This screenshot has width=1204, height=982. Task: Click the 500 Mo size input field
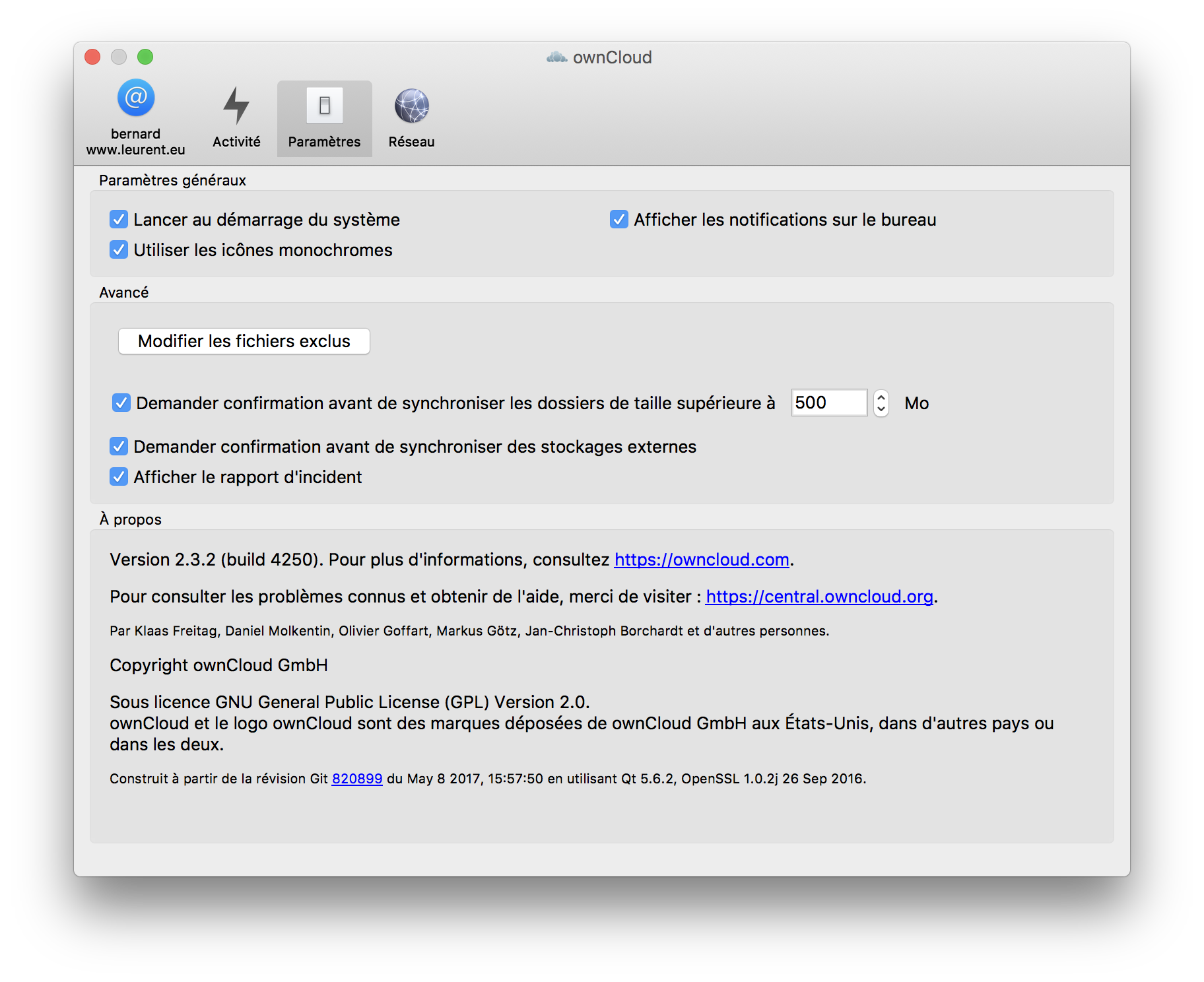click(828, 403)
